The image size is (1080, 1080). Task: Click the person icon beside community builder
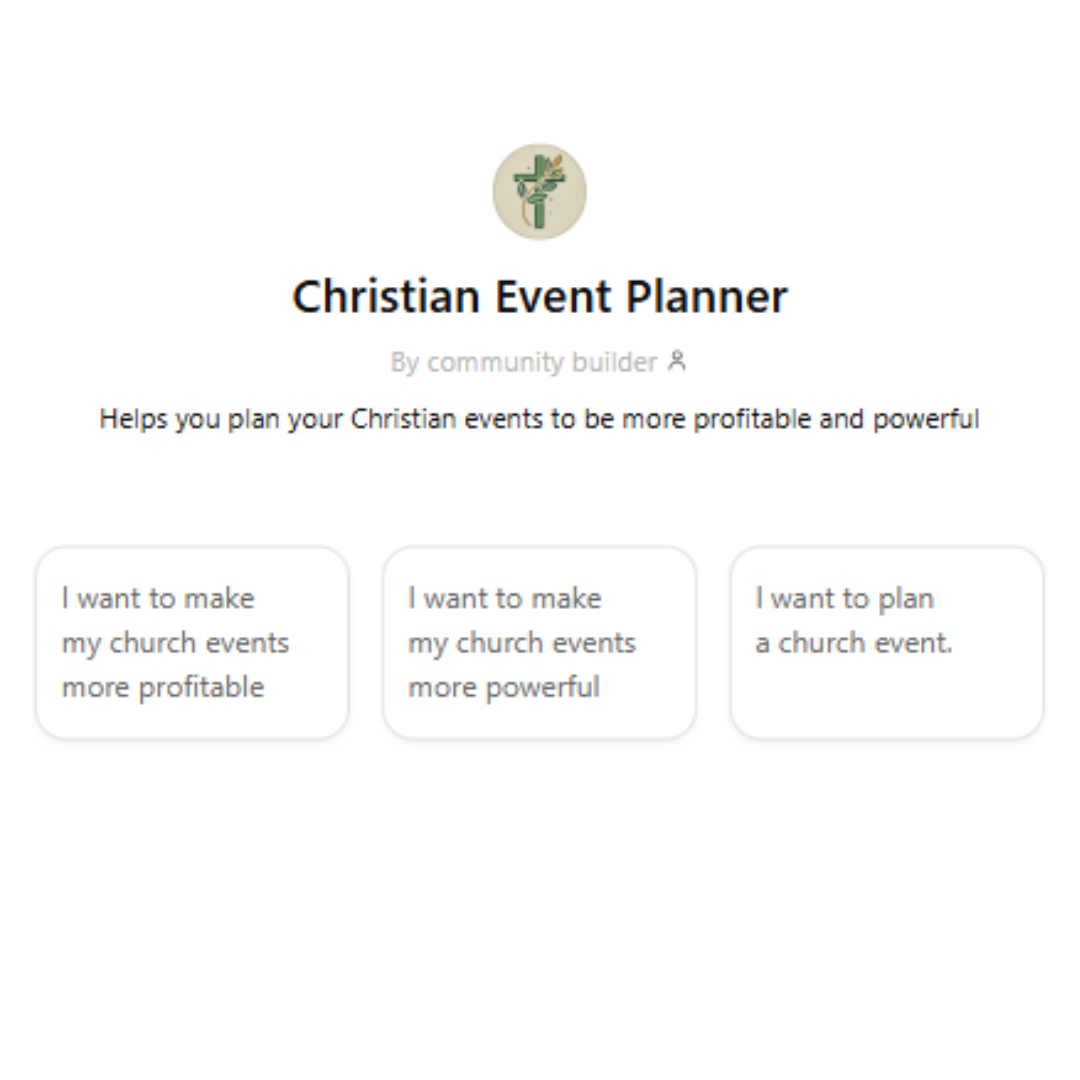click(679, 362)
